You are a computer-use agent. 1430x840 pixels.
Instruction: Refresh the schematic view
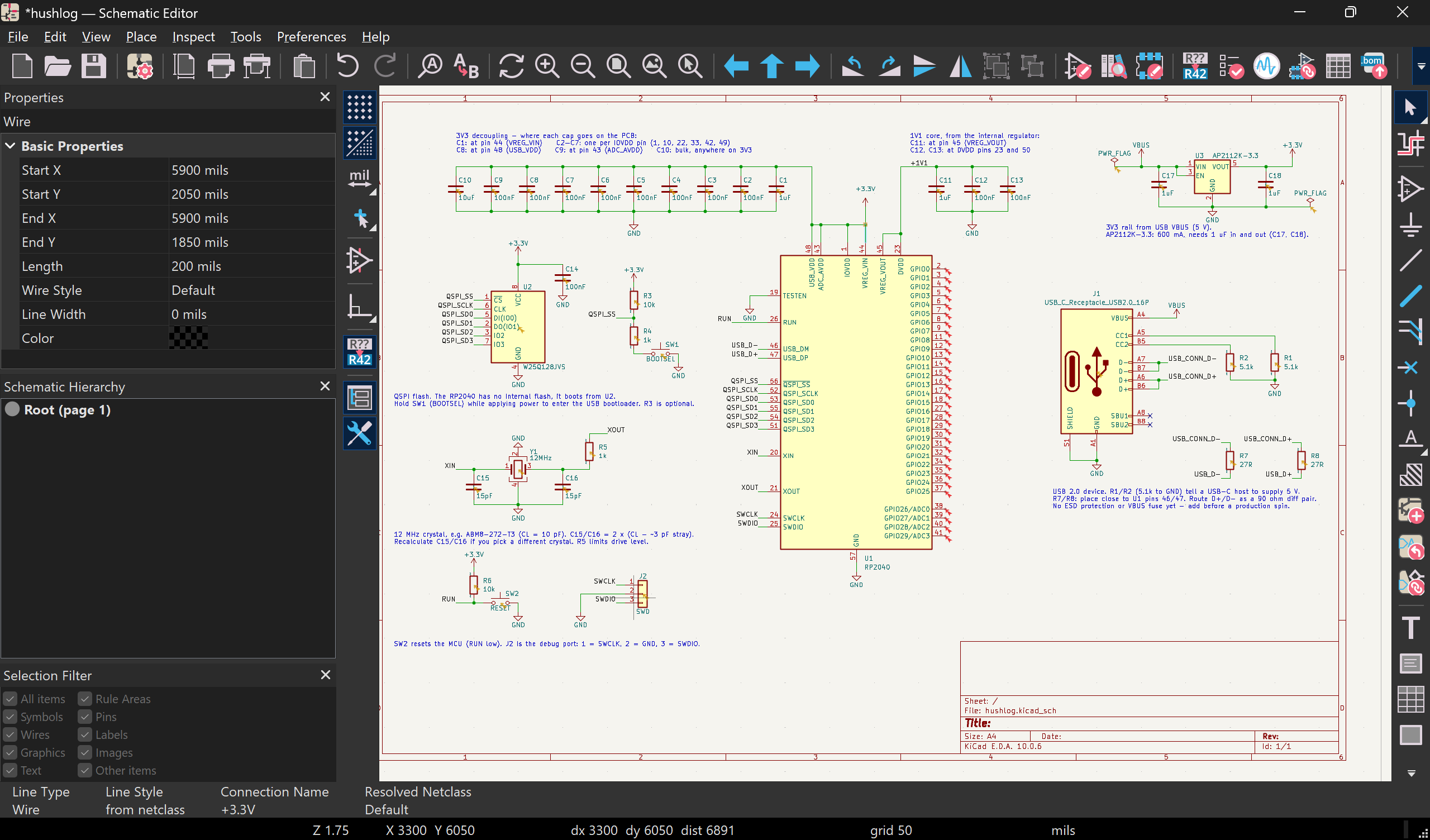pyautogui.click(x=511, y=66)
